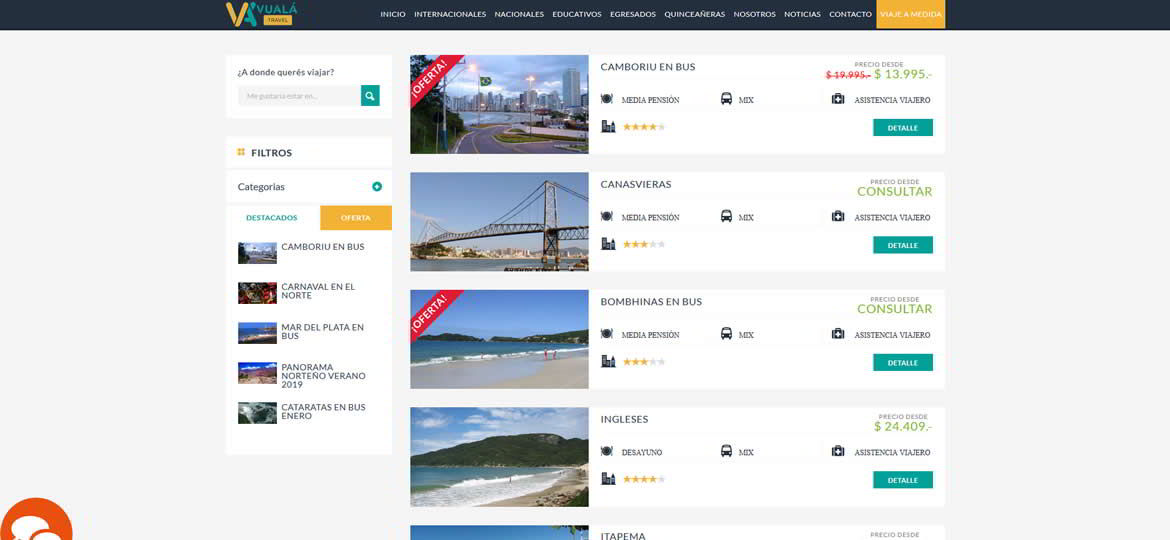
Task: Open Contacto menu item
Action: 850,14
